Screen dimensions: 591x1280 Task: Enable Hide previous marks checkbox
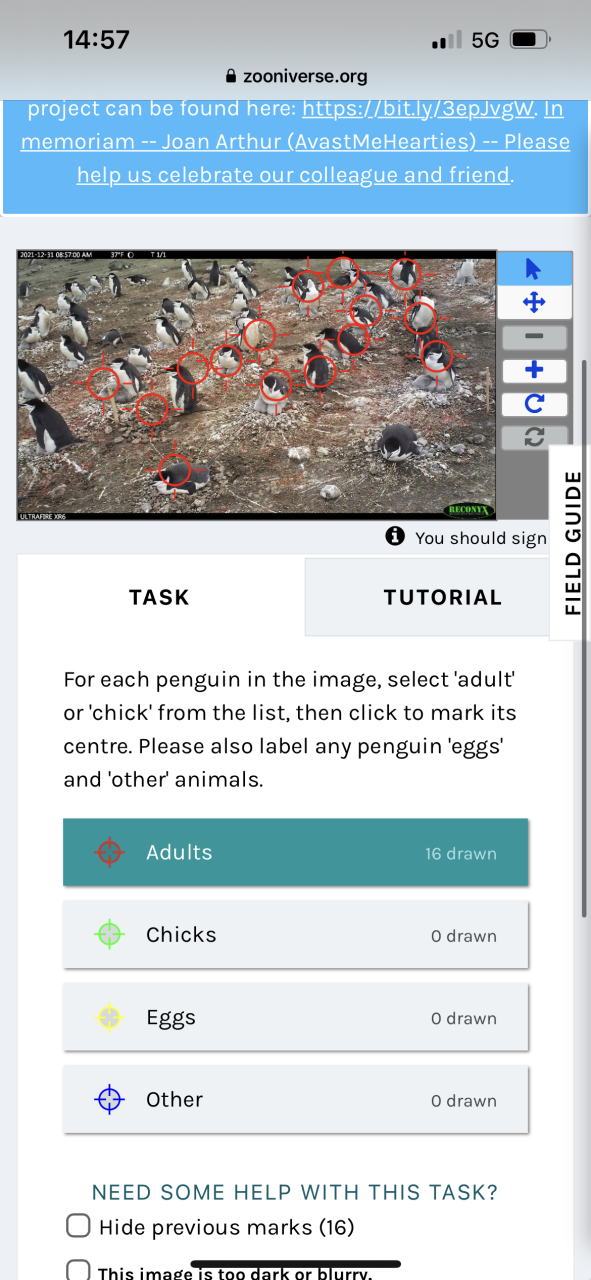coord(78,1226)
